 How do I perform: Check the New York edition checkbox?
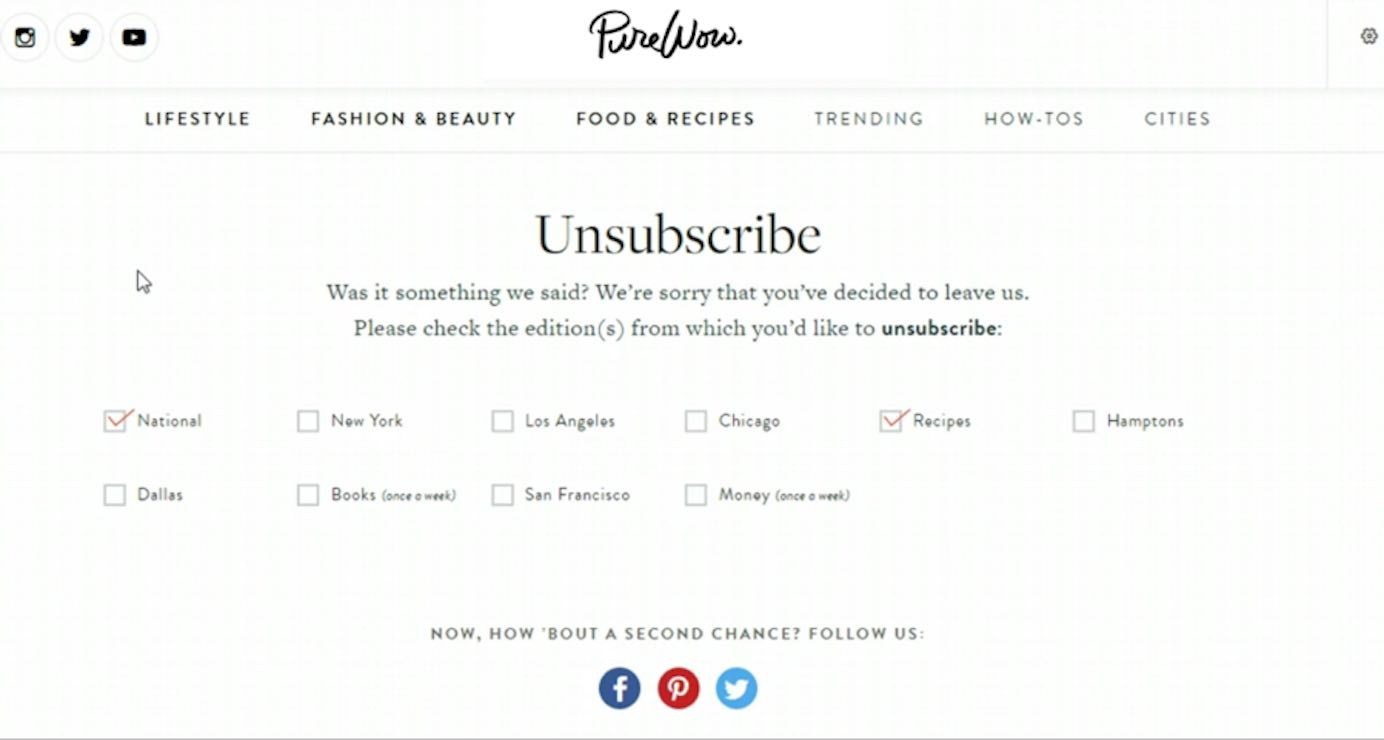pyautogui.click(x=308, y=421)
